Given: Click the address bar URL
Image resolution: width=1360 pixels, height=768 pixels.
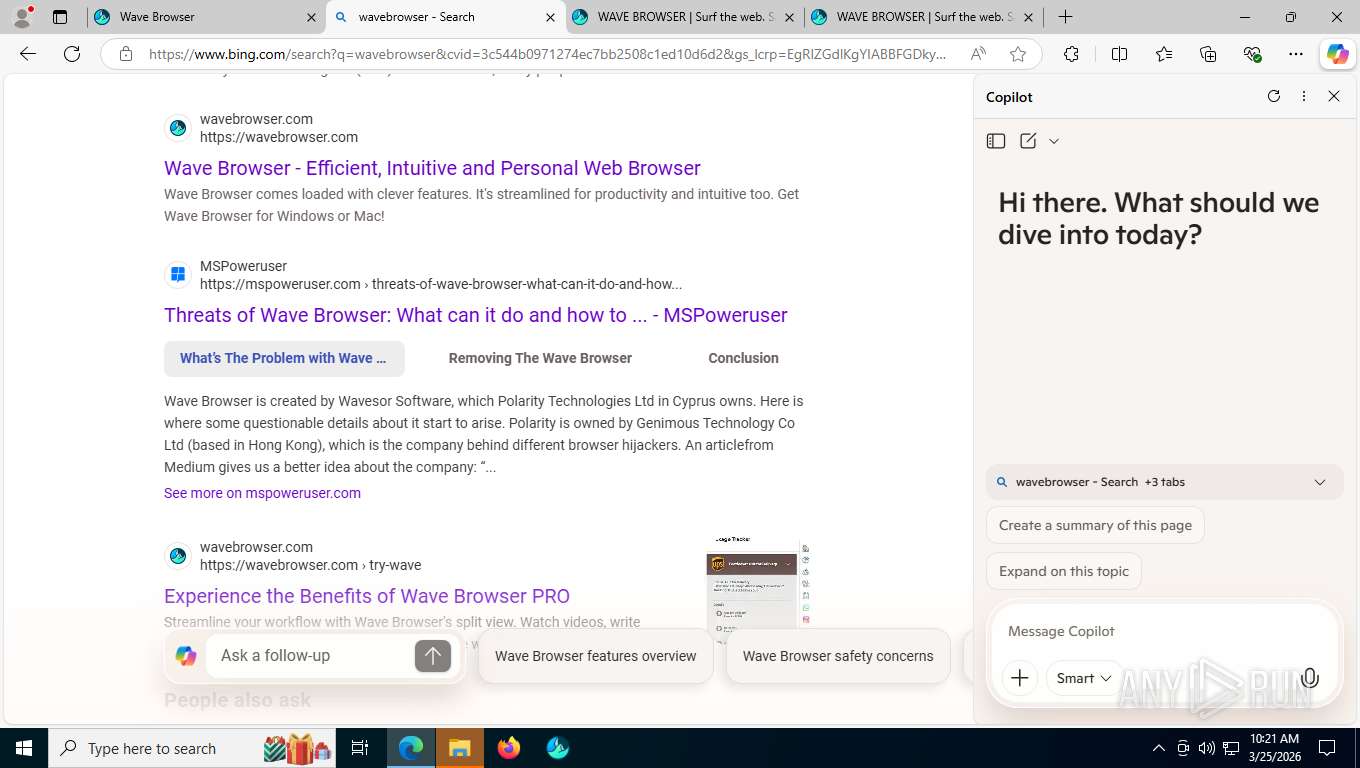Looking at the screenshot, I should click(x=547, y=54).
